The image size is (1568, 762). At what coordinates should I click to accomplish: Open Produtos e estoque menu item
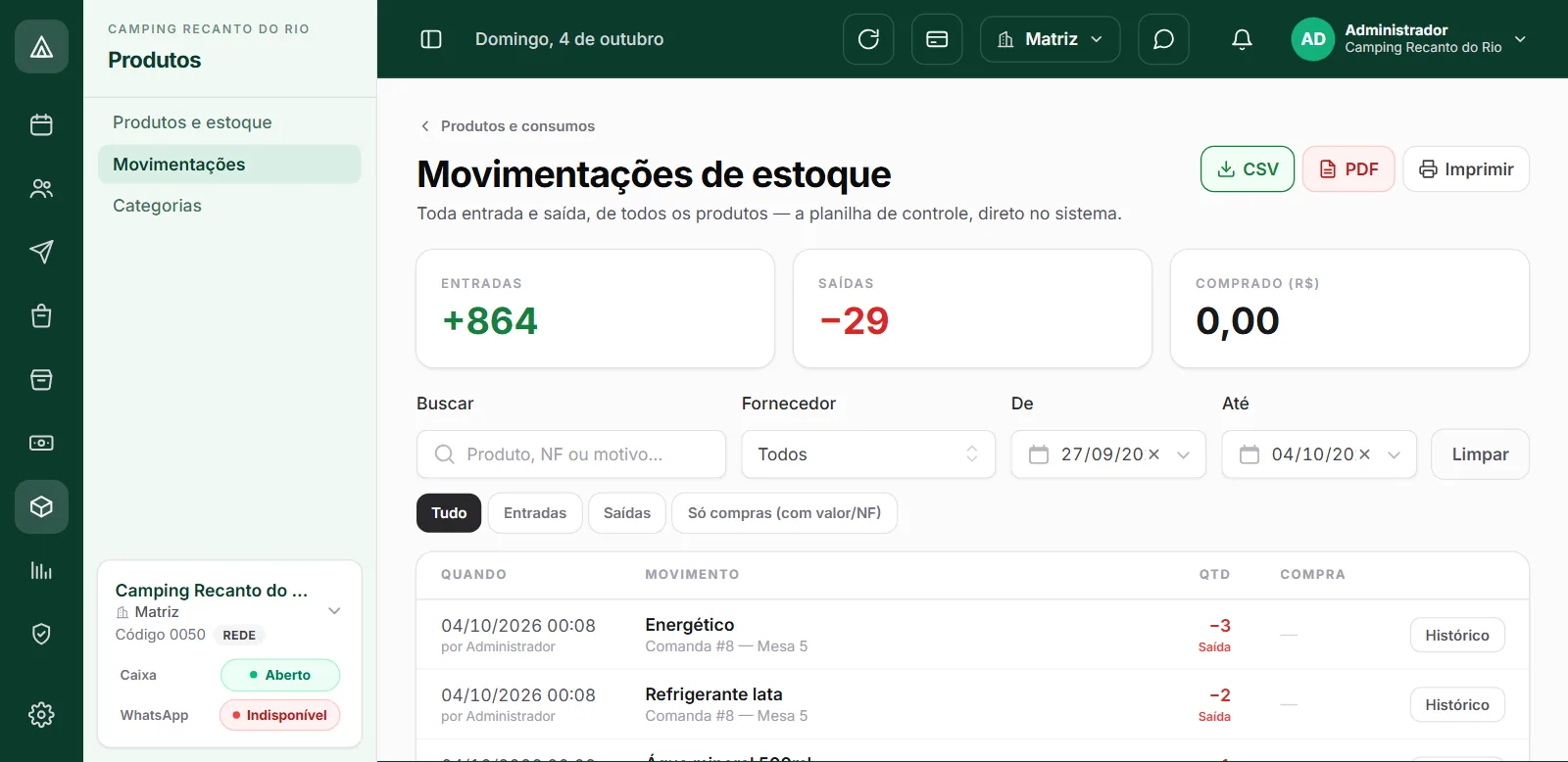(x=229, y=122)
